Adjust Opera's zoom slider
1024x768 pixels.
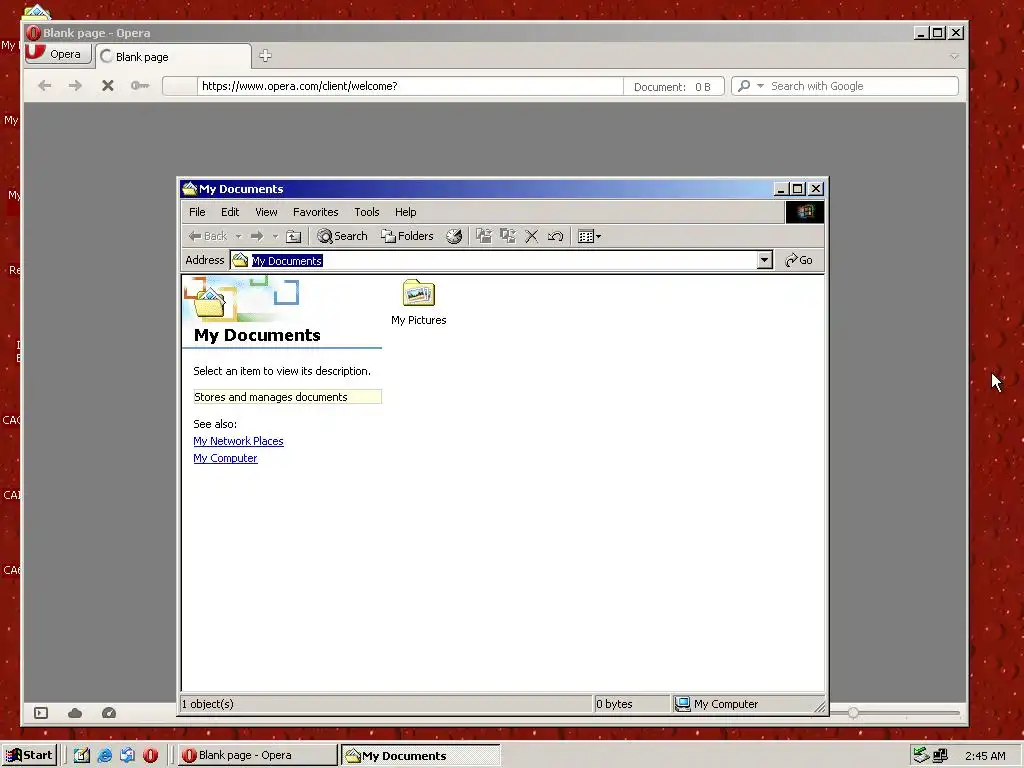(854, 713)
